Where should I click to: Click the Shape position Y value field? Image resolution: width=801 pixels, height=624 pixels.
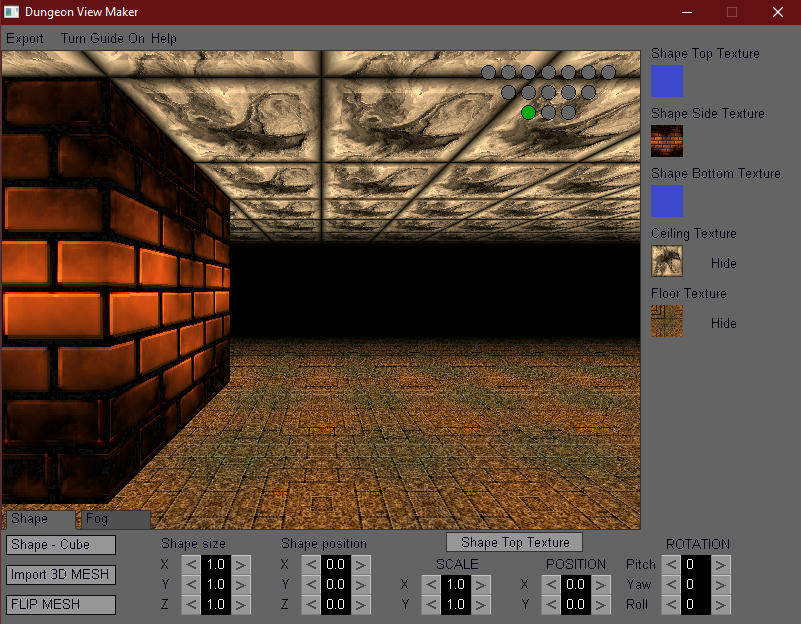[x=336, y=585]
